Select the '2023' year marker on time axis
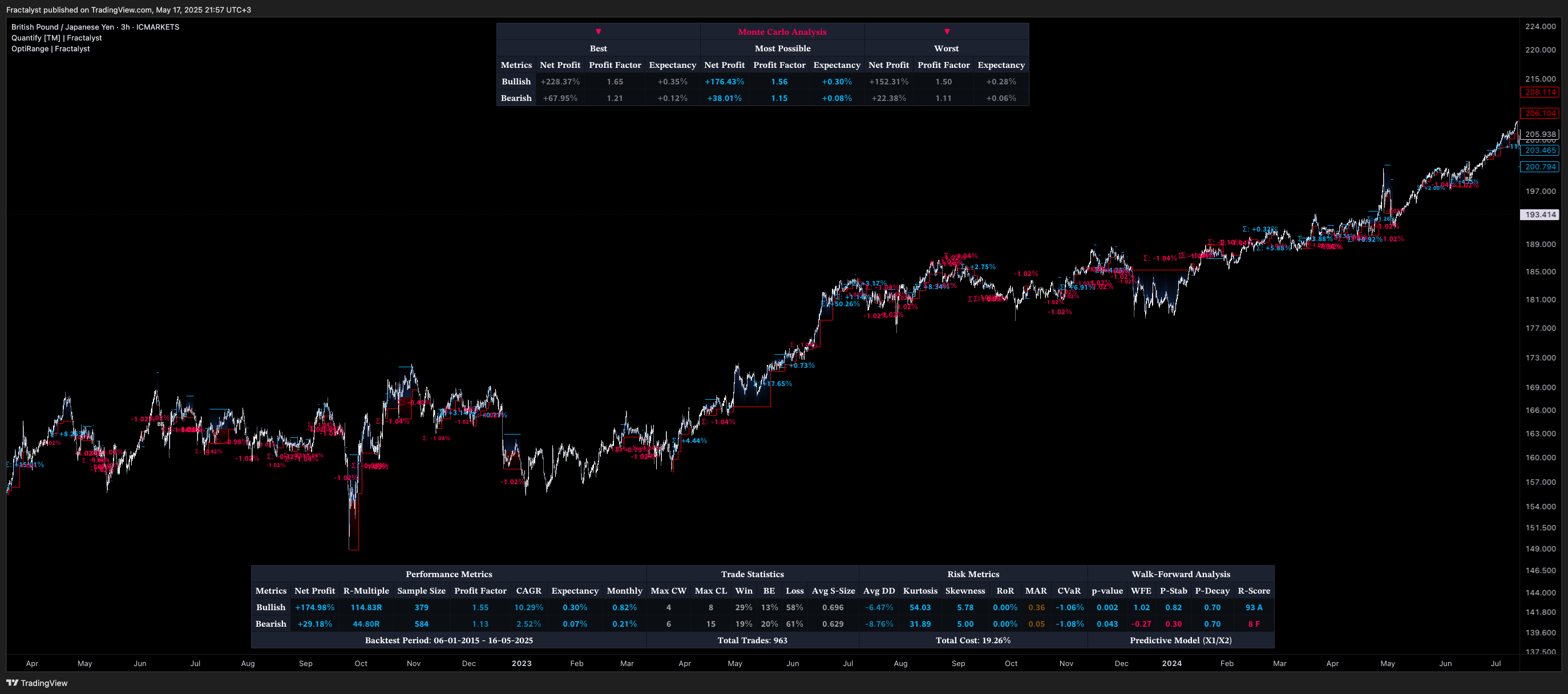1568x694 pixels. click(x=522, y=664)
